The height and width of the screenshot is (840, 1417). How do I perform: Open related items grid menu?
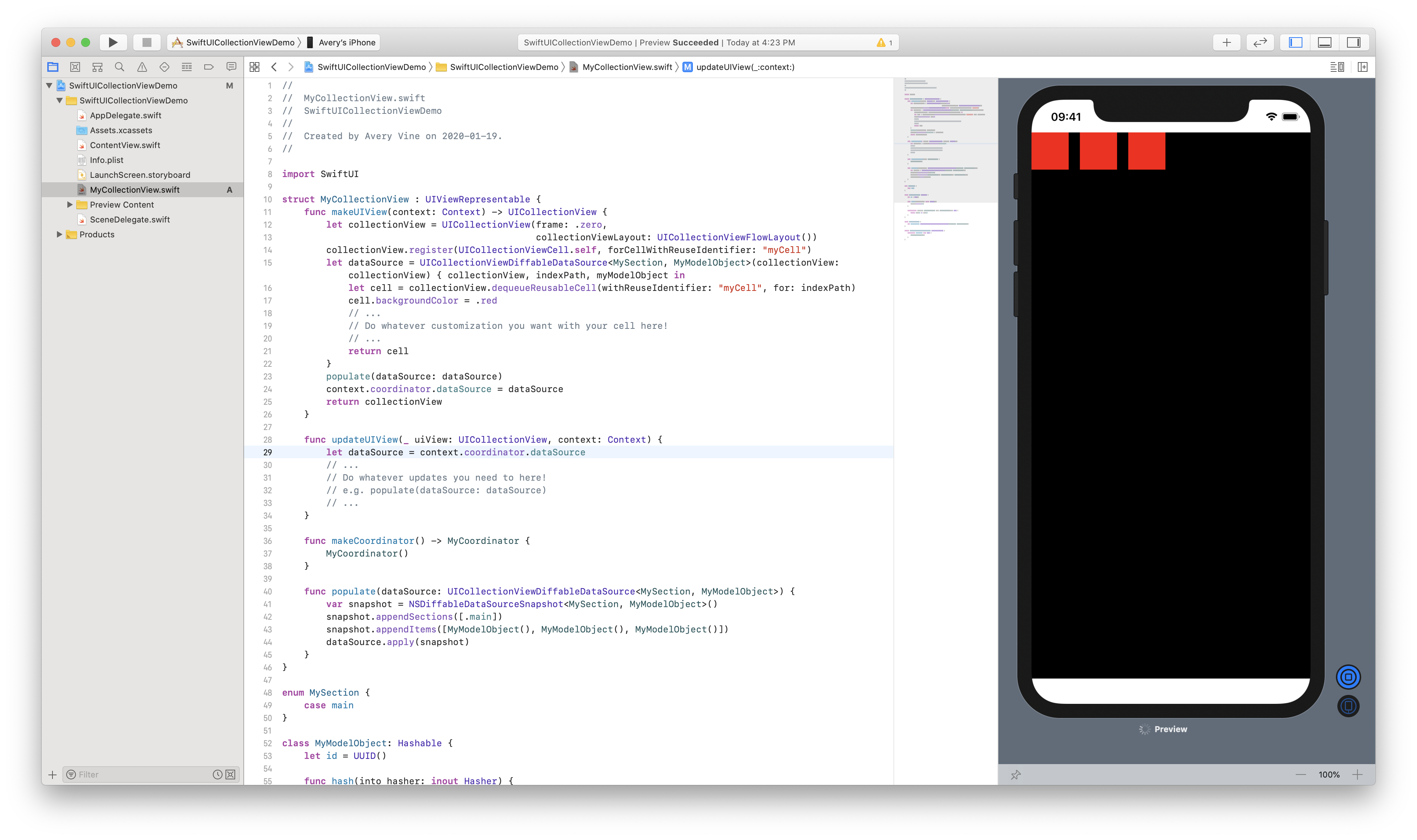255,67
